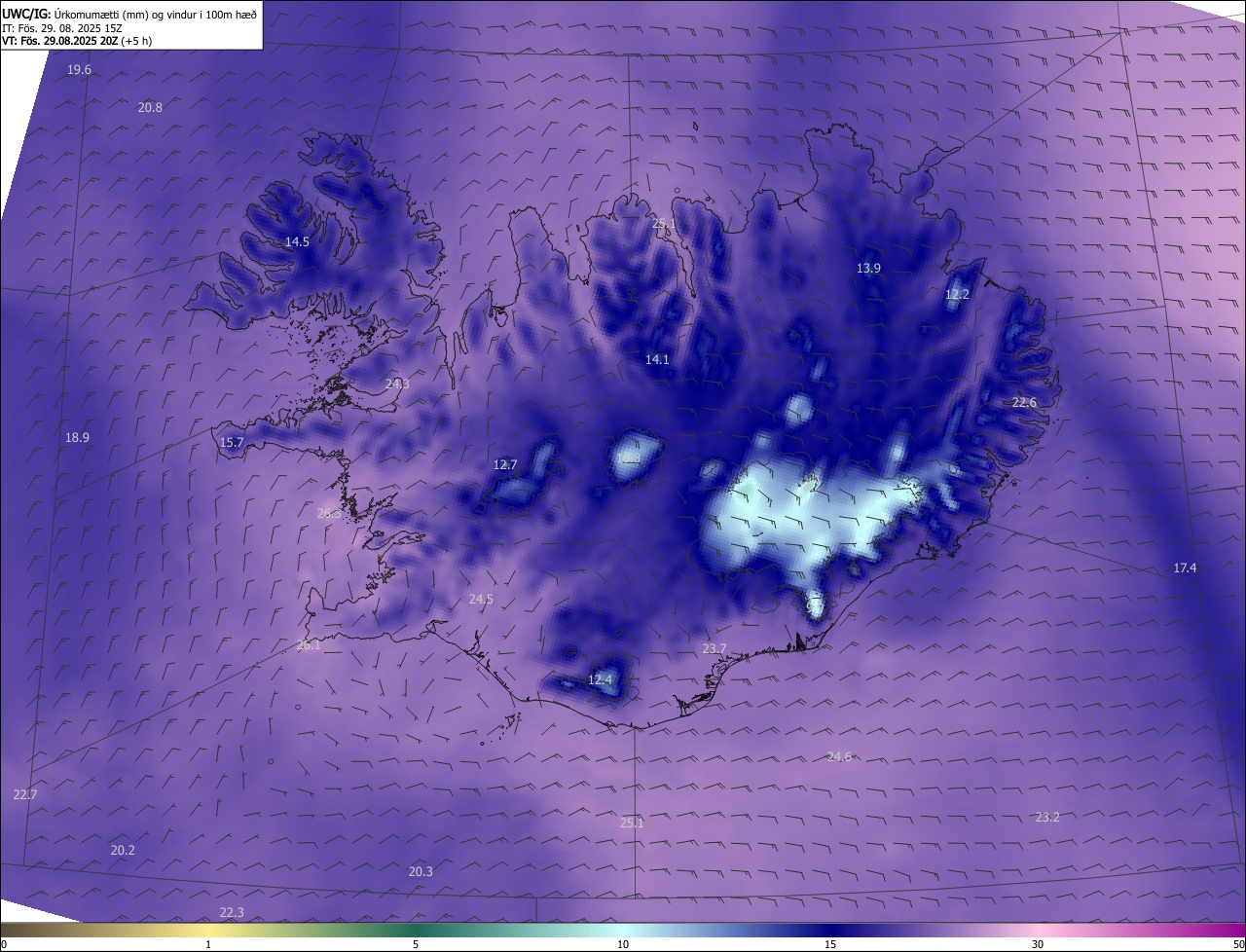1246x952 pixels.
Task: Click the 23.2 value label
Action: click(x=1047, y=818)
